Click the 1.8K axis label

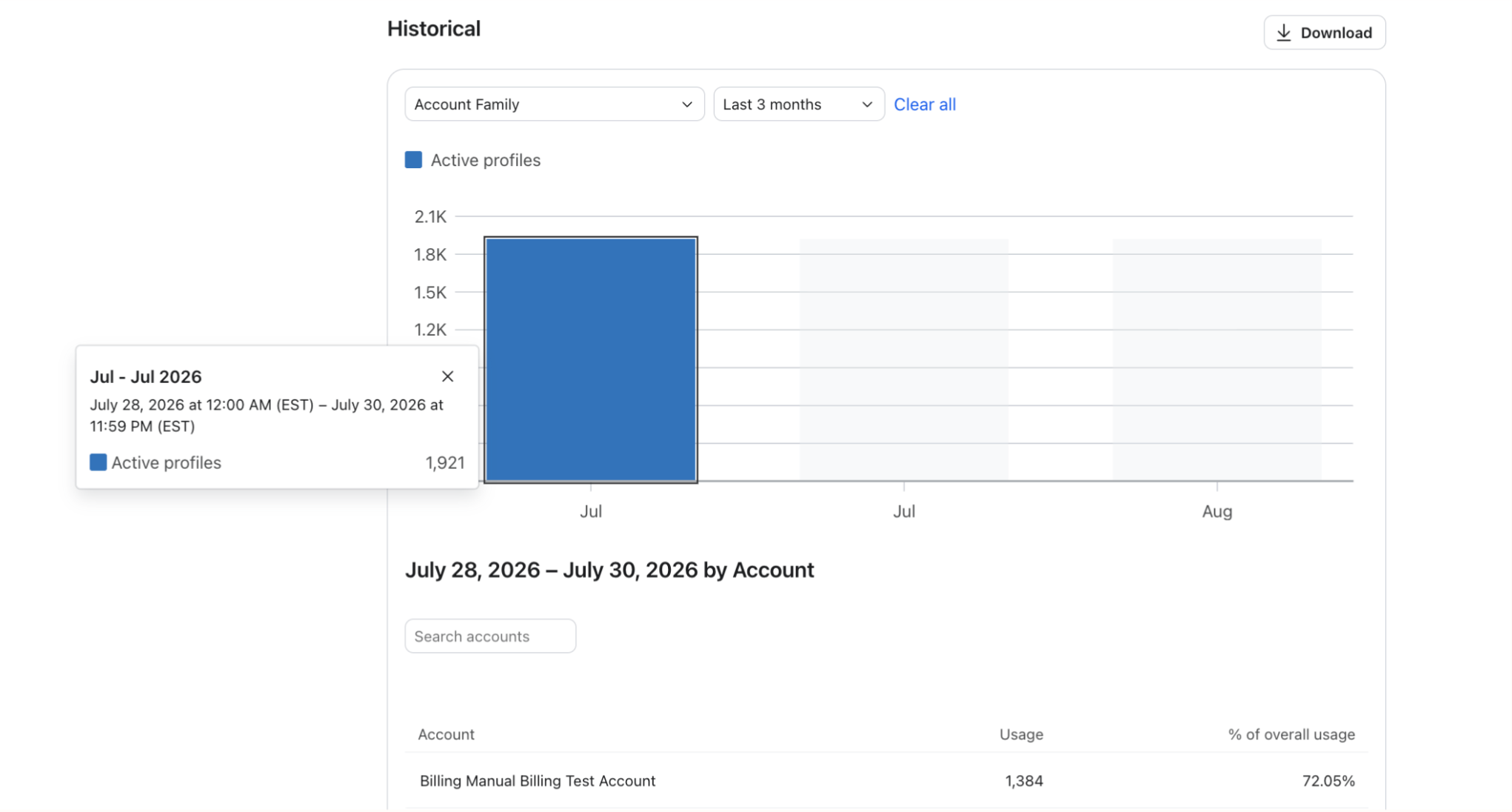(430, 255)
